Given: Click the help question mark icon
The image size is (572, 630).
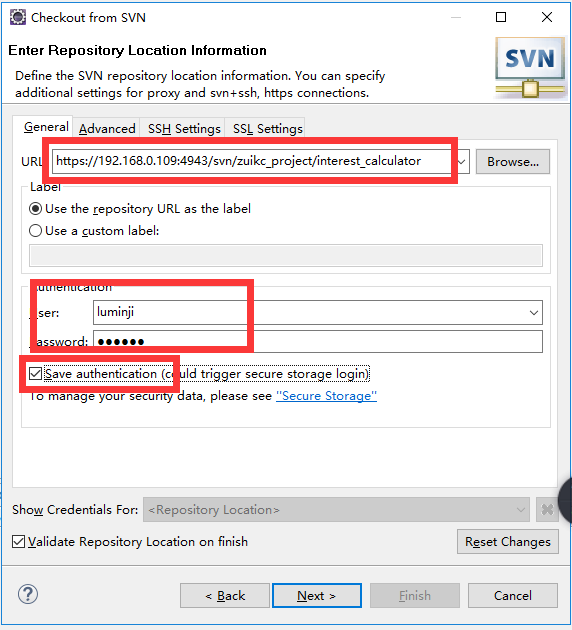Looking at the screenshot, I should click(28, 594).
